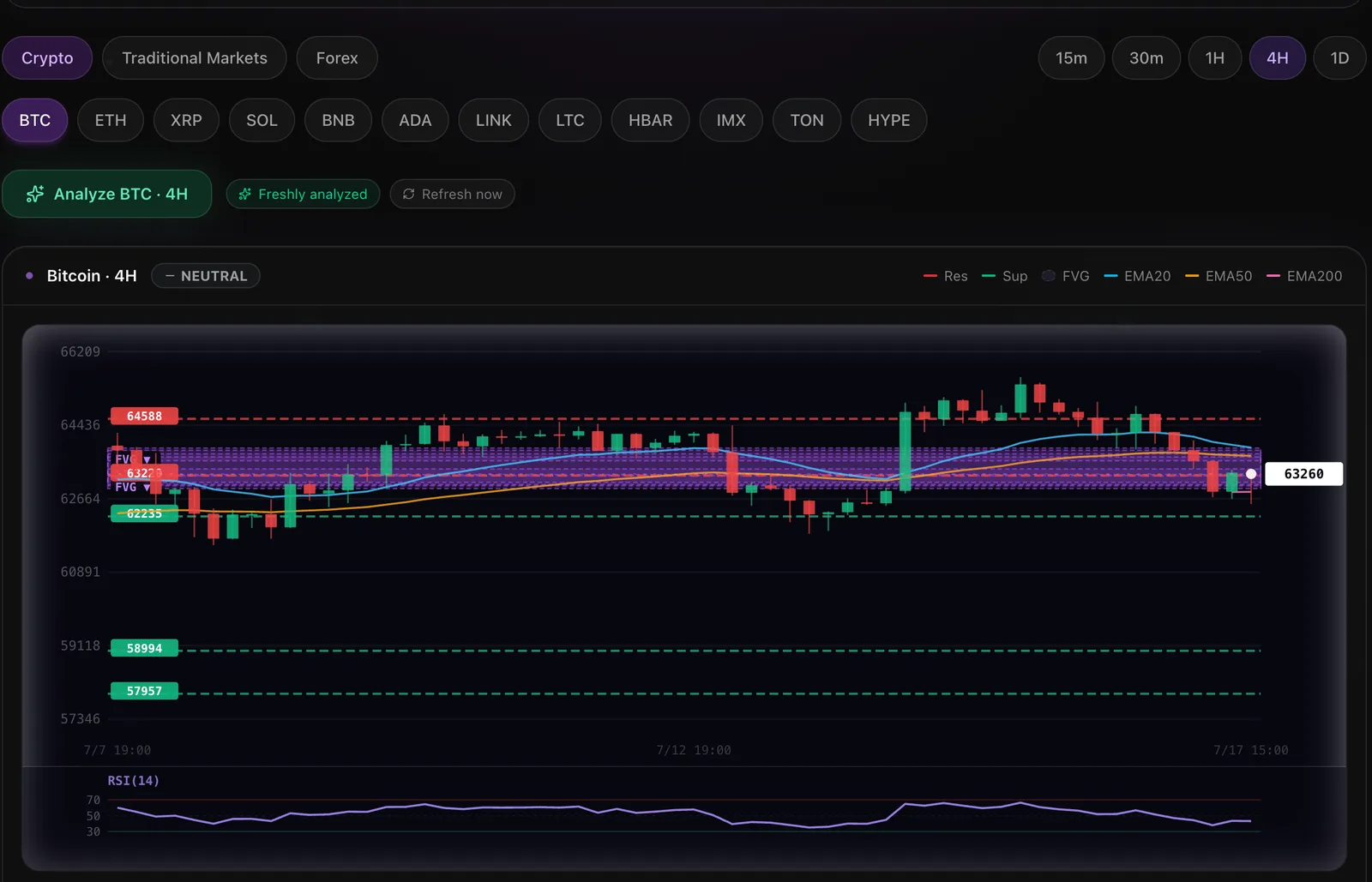Click the current price tag 63260

[1303, 474]
